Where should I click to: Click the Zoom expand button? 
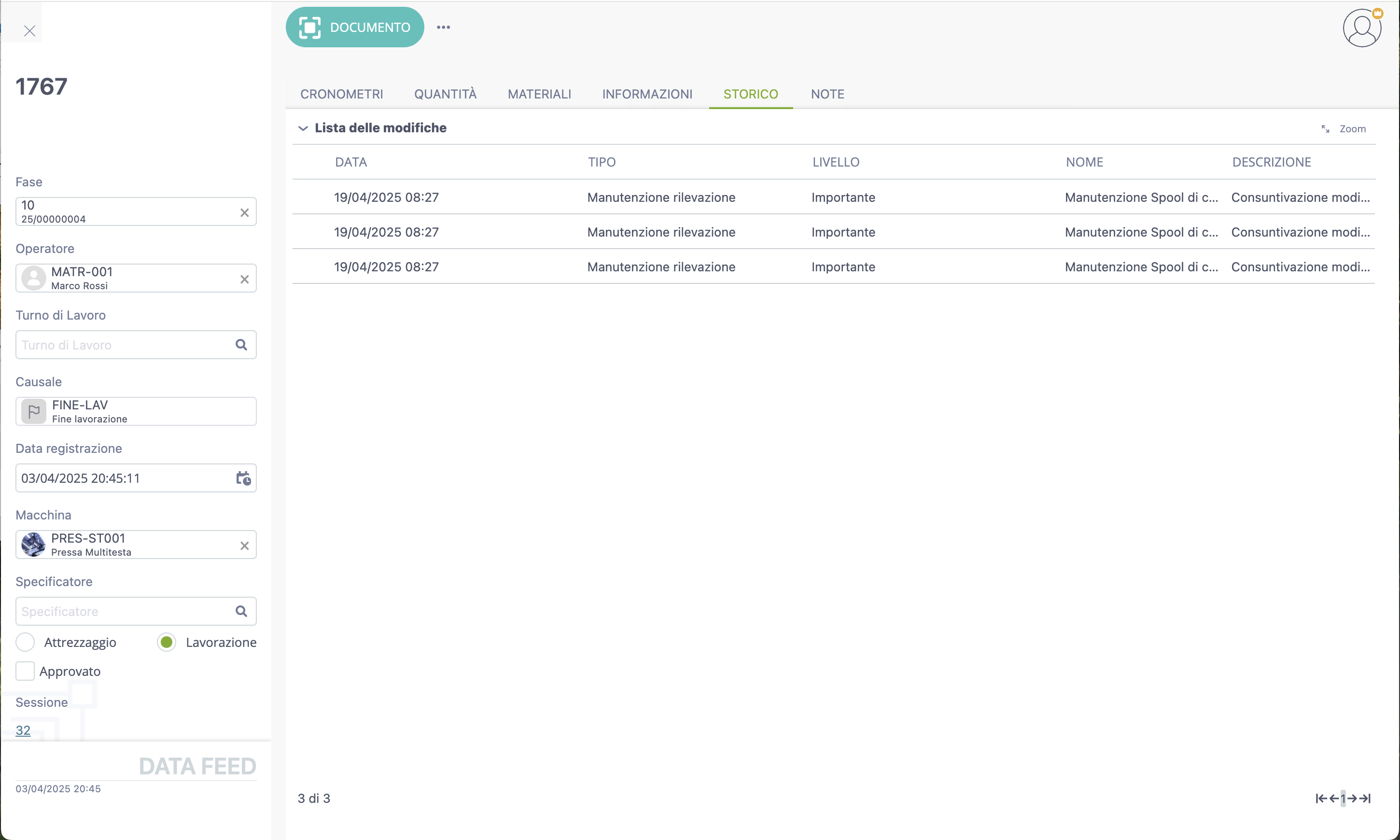(1344, 129)
